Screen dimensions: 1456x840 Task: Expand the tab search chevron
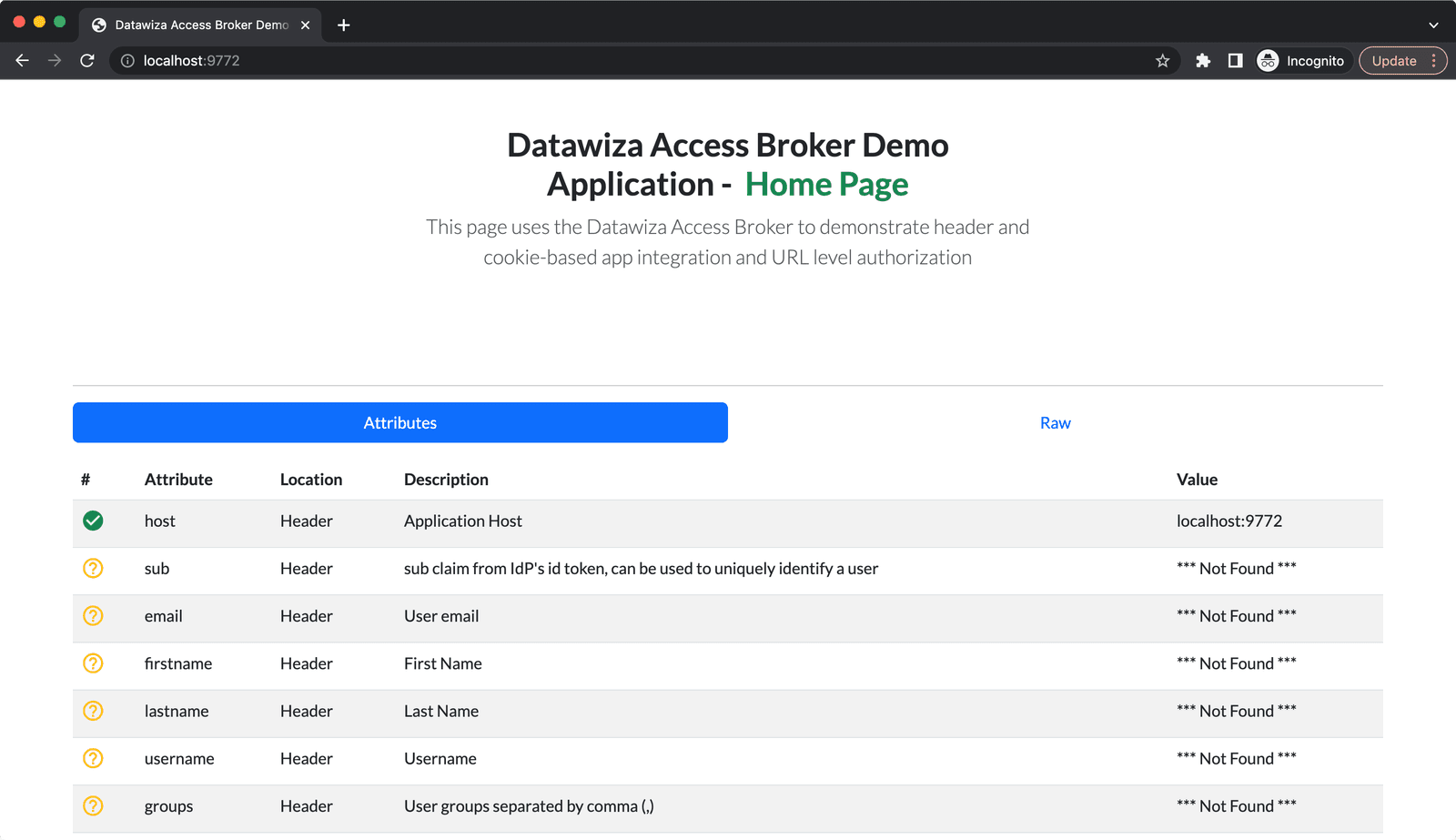coord(1433,25)
